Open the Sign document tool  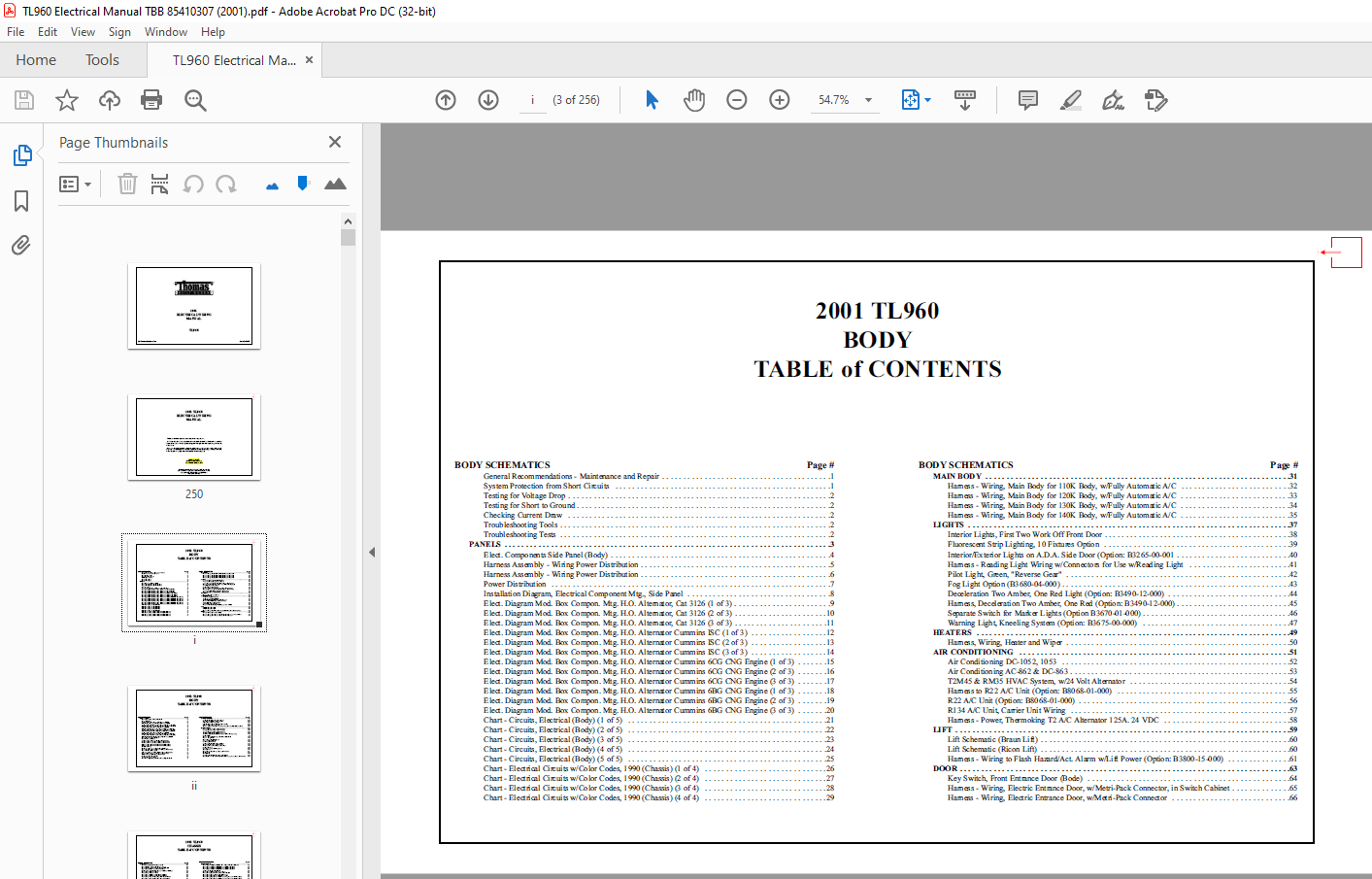[x=1114, y=100]
